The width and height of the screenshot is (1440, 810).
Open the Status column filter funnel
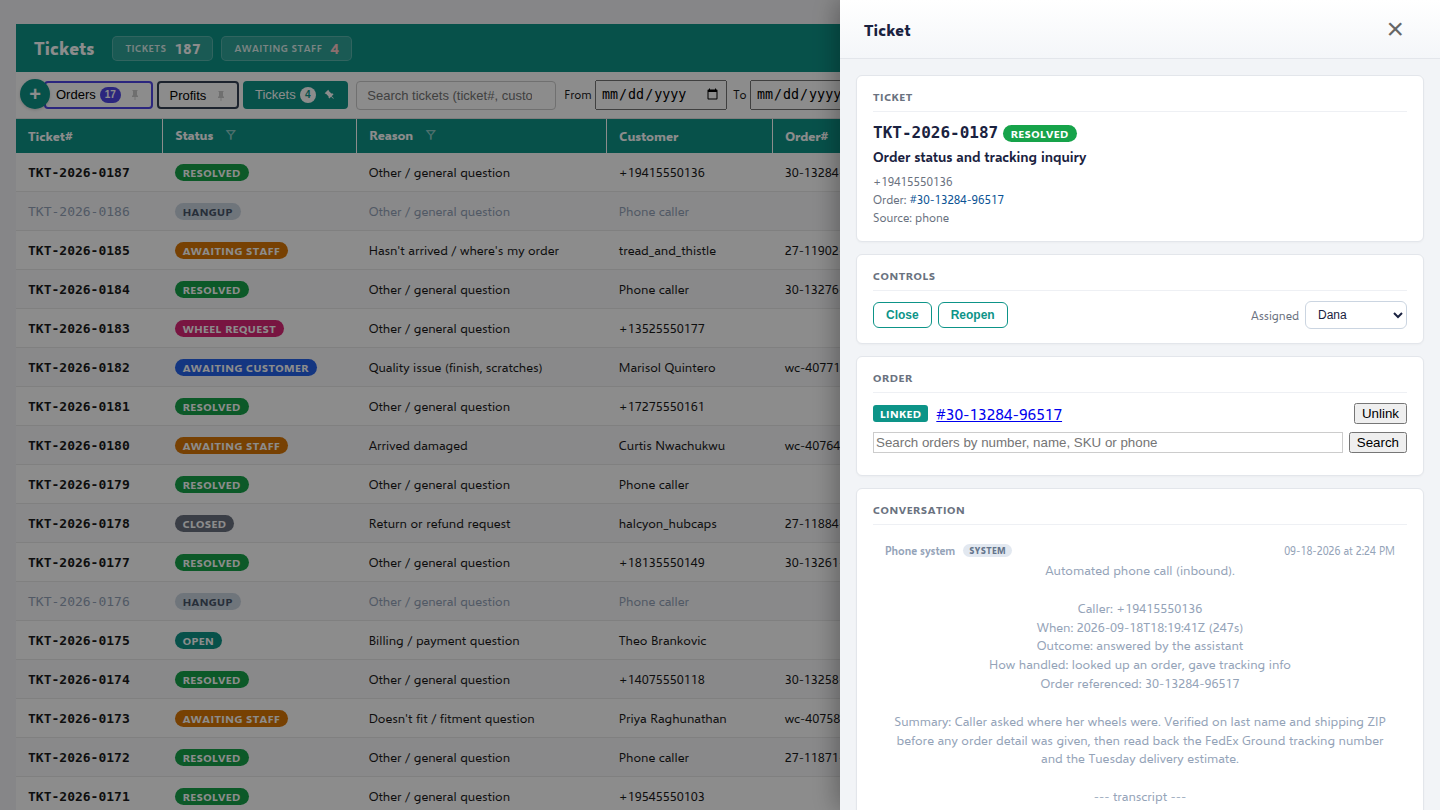click(231, 135)
